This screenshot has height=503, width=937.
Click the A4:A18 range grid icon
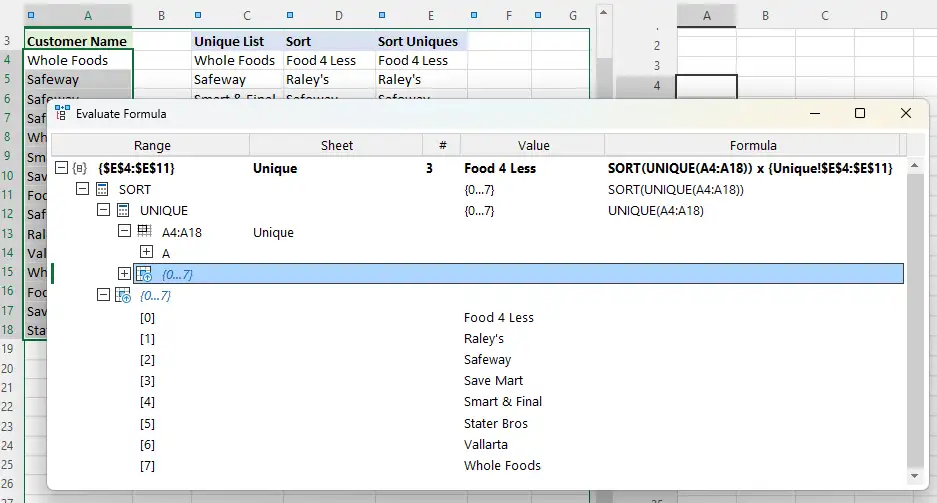(x=144, y=231)
